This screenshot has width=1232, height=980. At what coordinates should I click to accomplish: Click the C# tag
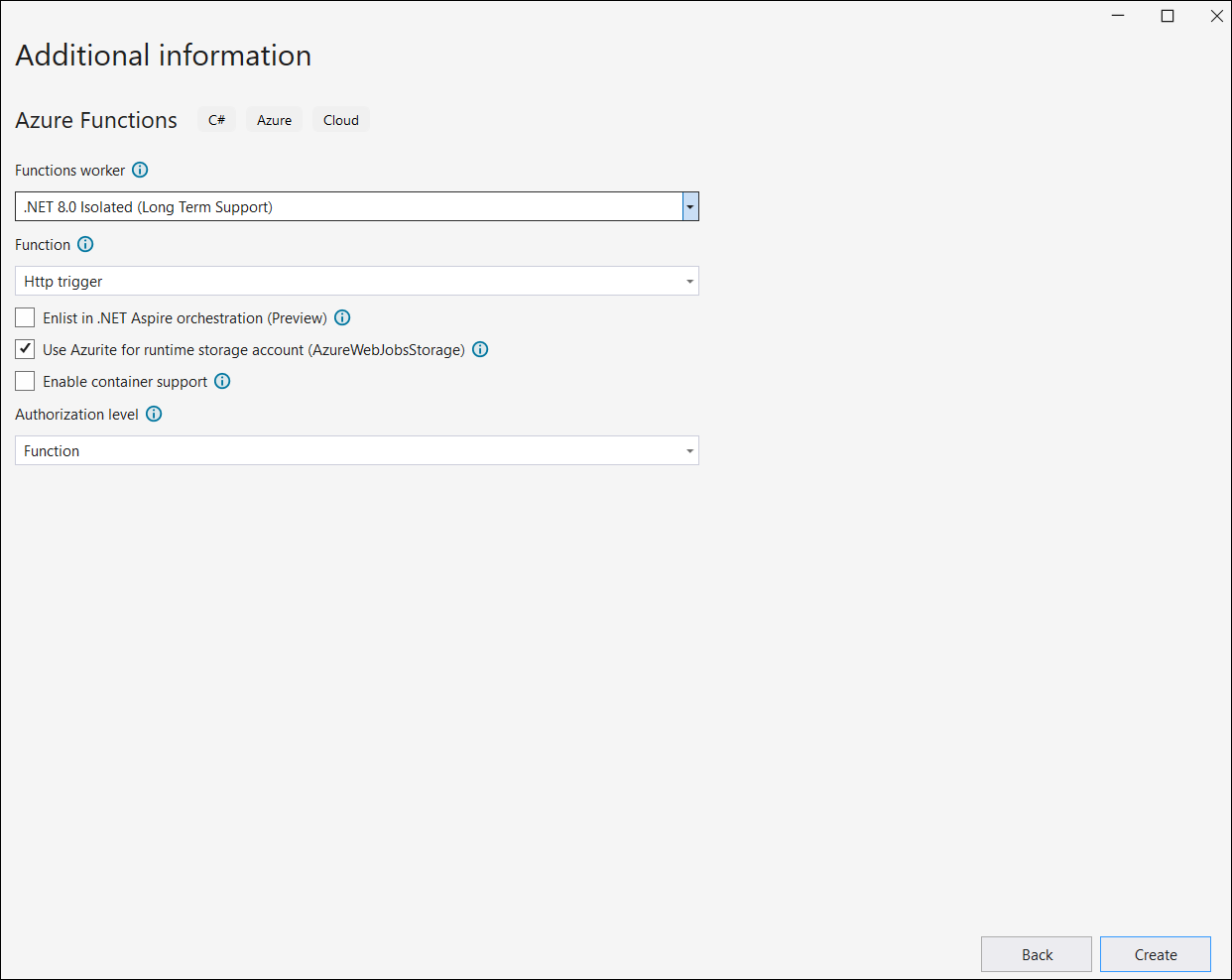tap(216, 120)
